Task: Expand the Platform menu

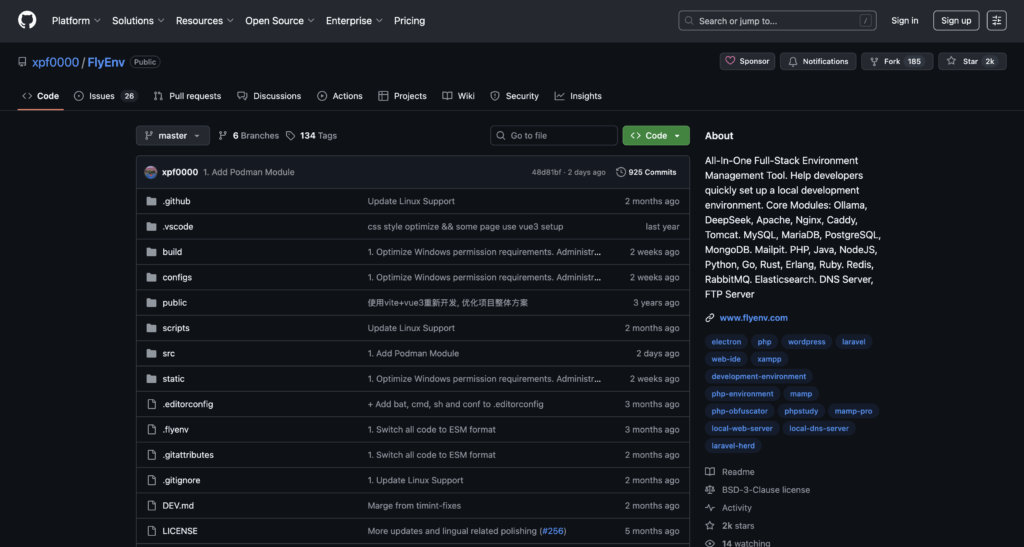Action: tap(76, 21)
